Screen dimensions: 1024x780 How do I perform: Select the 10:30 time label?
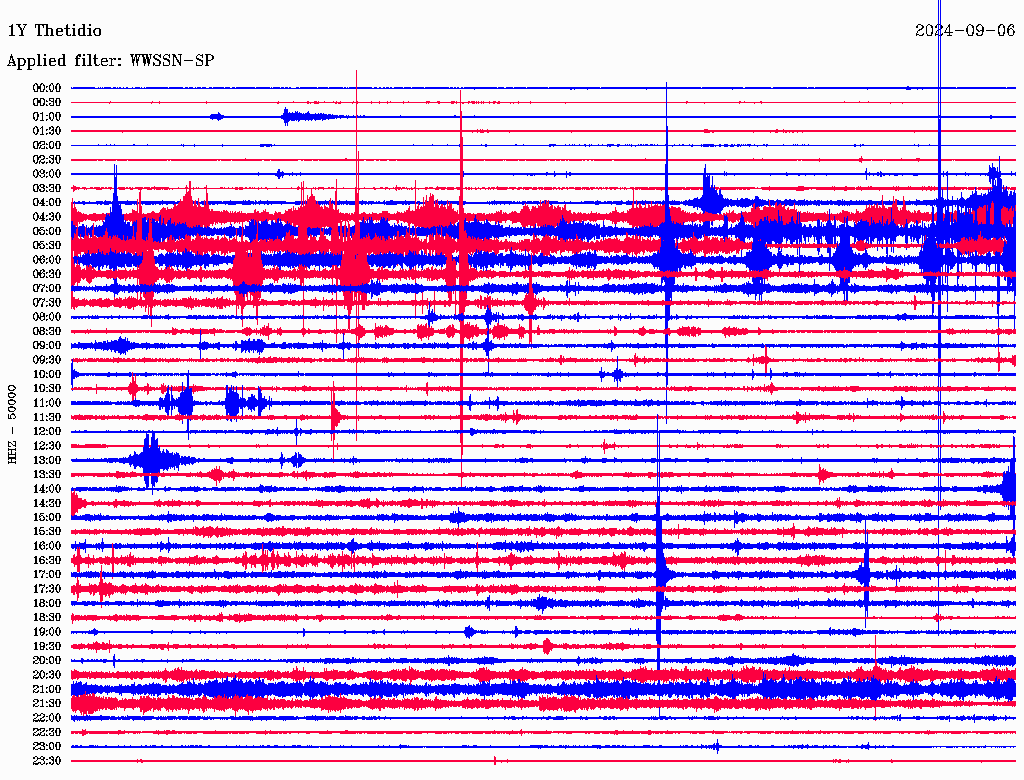pyautogui.click(x=47, y=389)
